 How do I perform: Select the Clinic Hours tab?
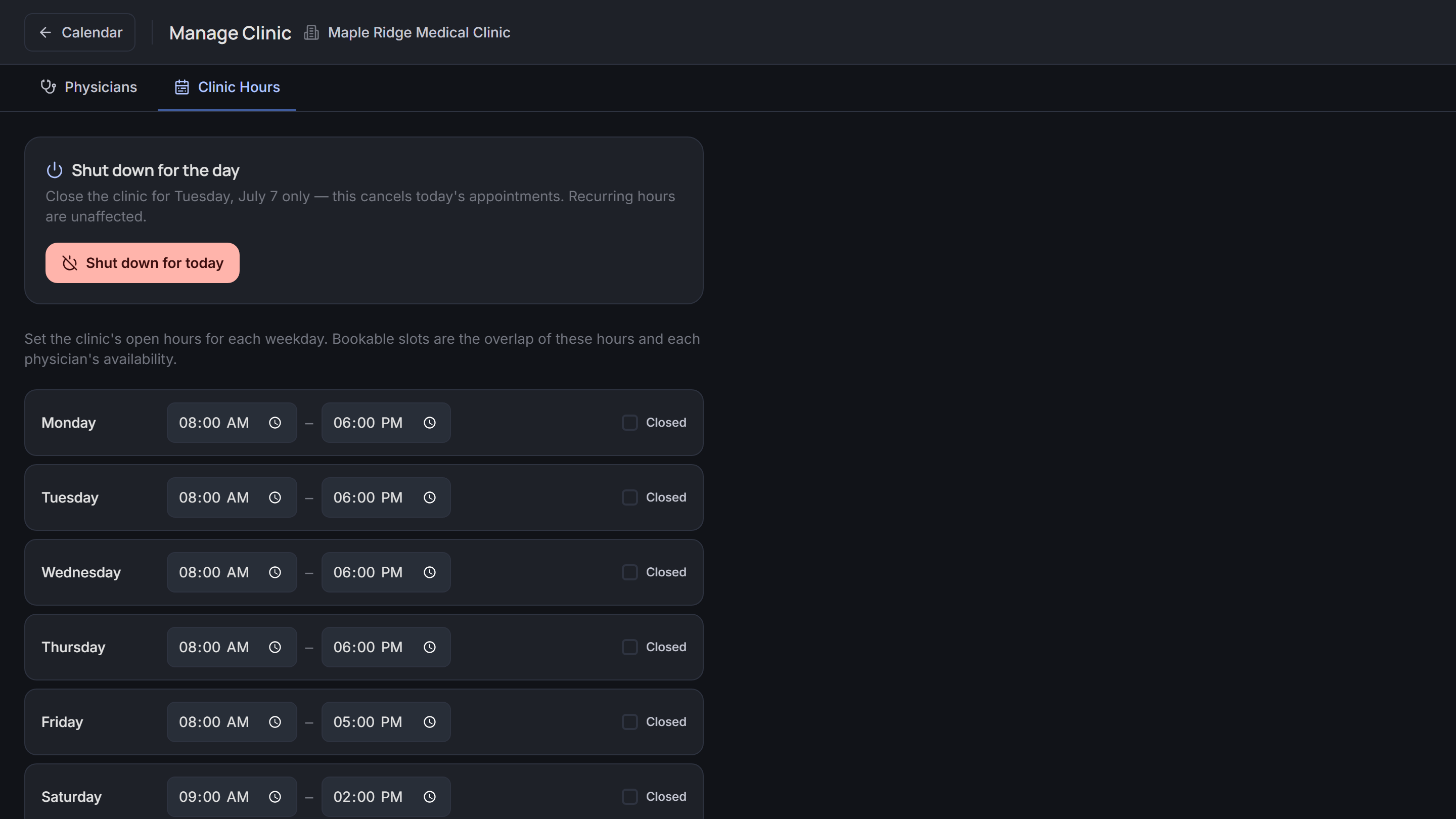pyautogui.click(x=226, y=87)
